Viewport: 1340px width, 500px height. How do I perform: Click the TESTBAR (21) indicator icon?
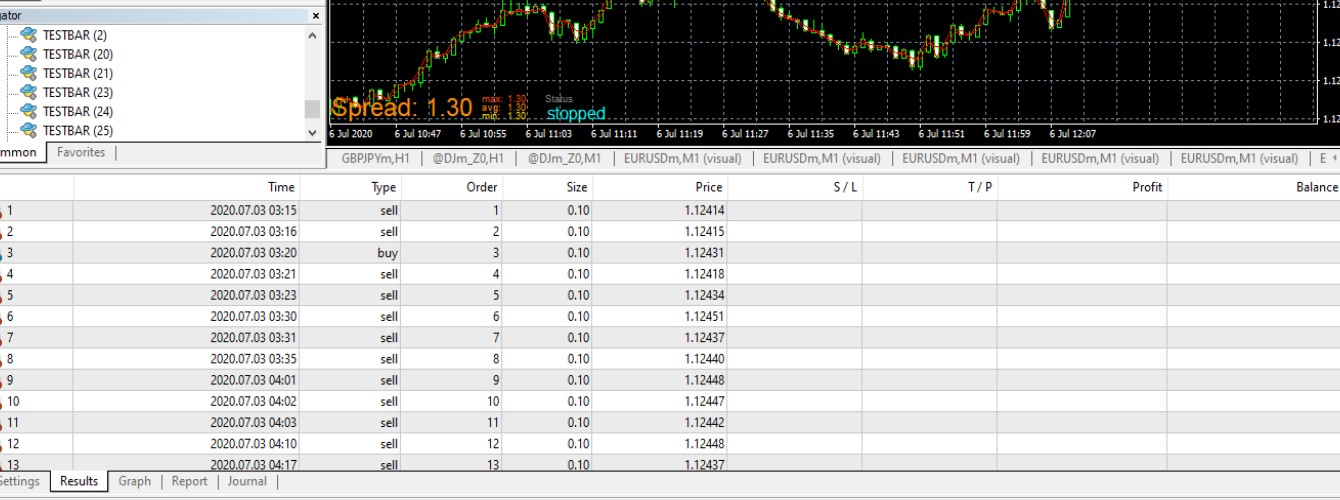pos(29,73)
